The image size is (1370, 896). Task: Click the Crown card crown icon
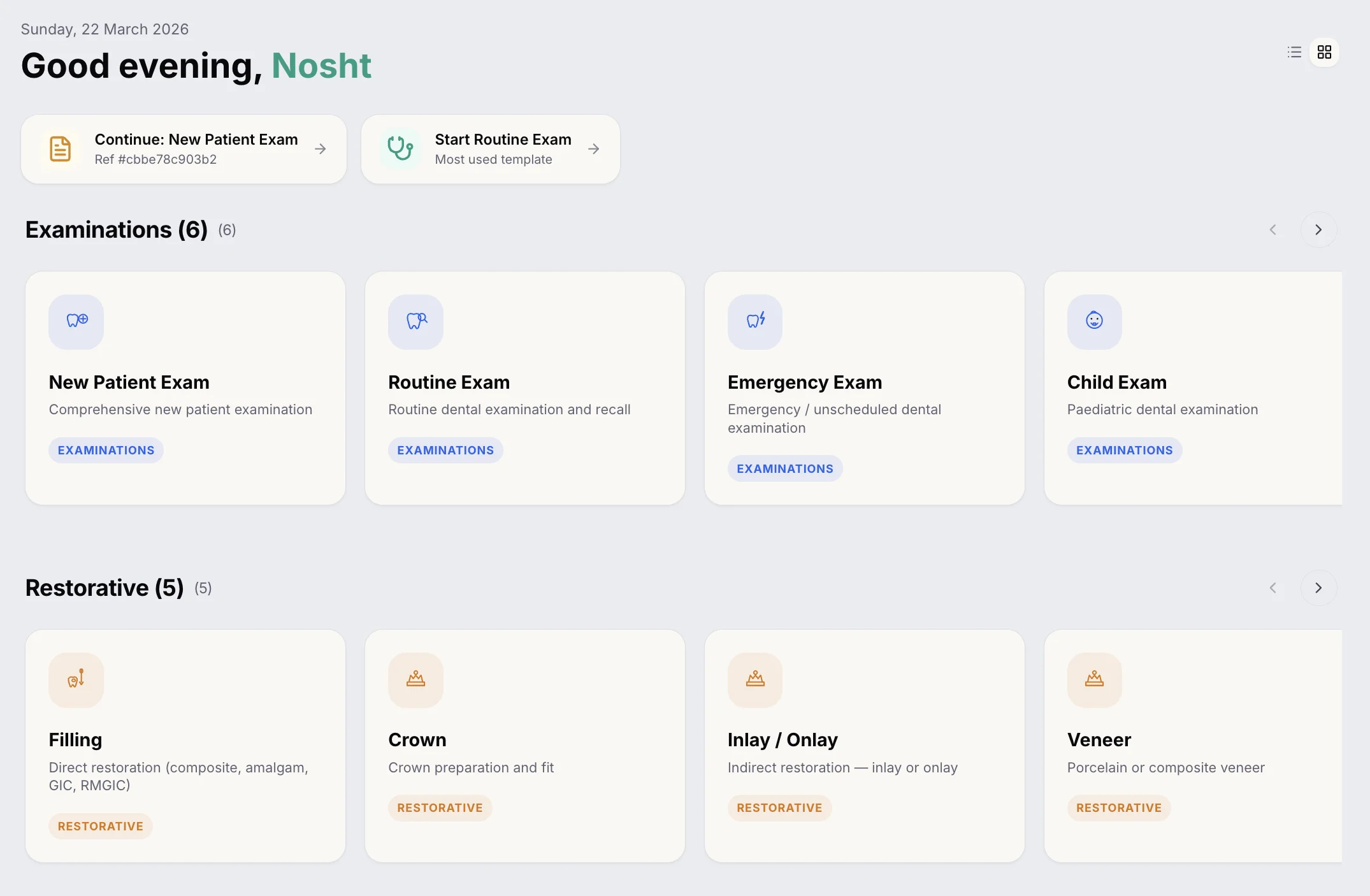coord(416,679)
